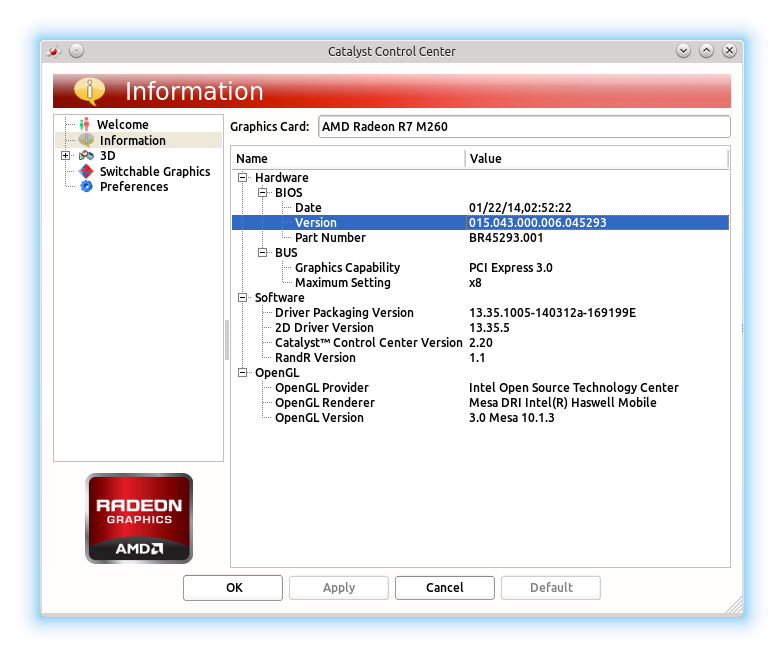Click the Hardware group label
784x657 pixels.
coord(282,178)
